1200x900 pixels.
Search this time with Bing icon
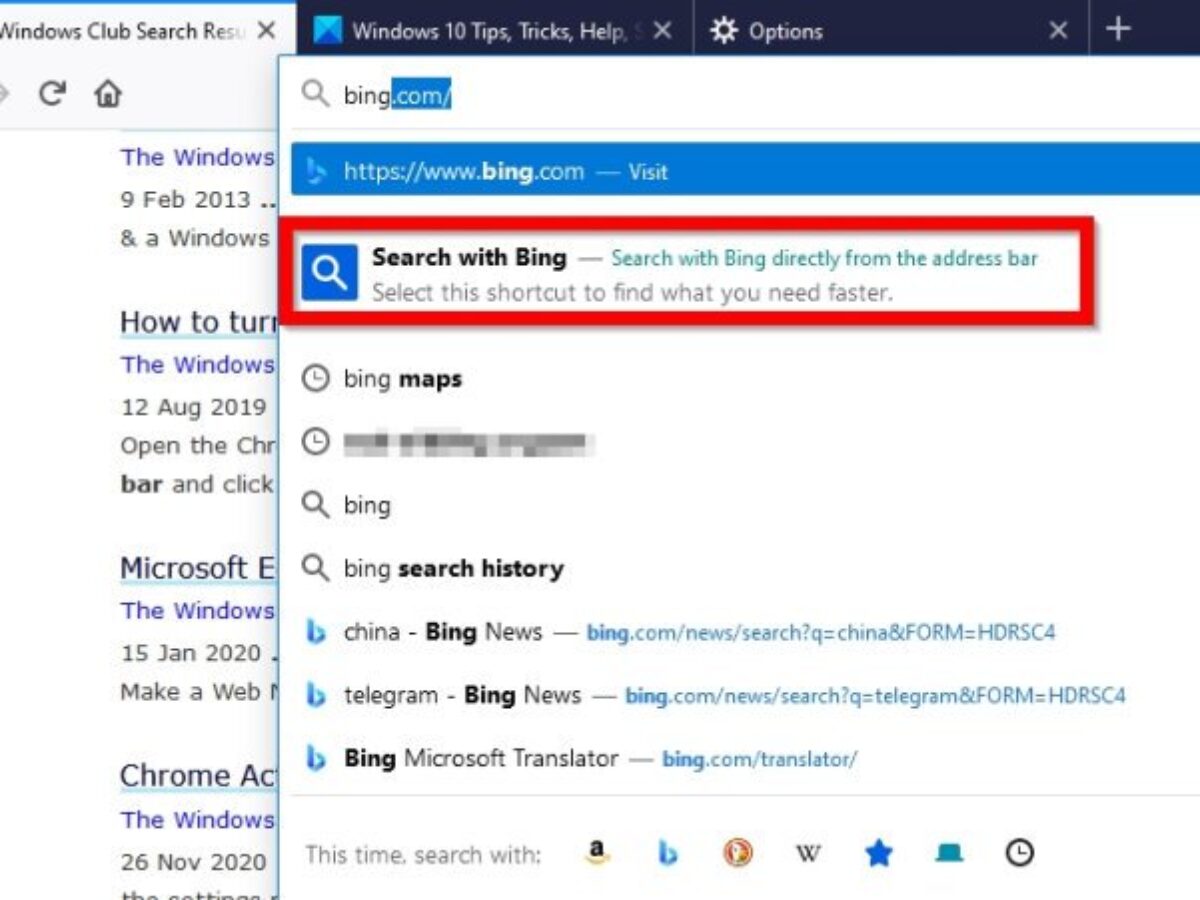pos(668,853)
